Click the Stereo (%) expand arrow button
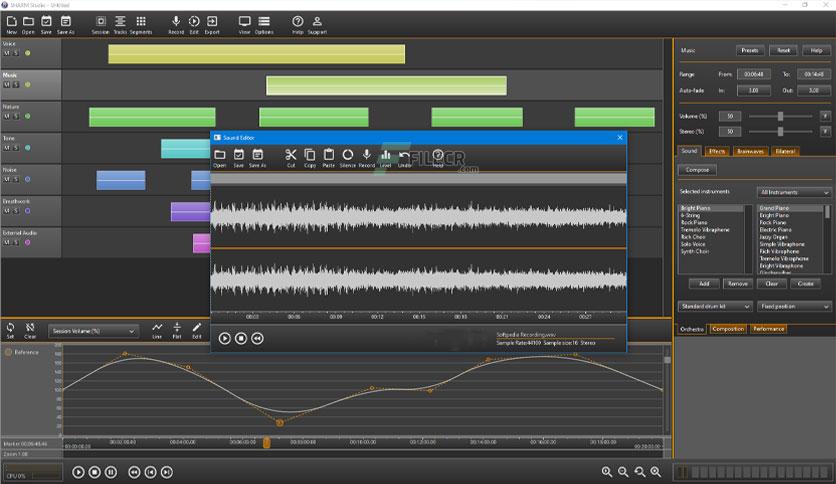The height and width of the screenshot is (484, 836). [825, 131]
